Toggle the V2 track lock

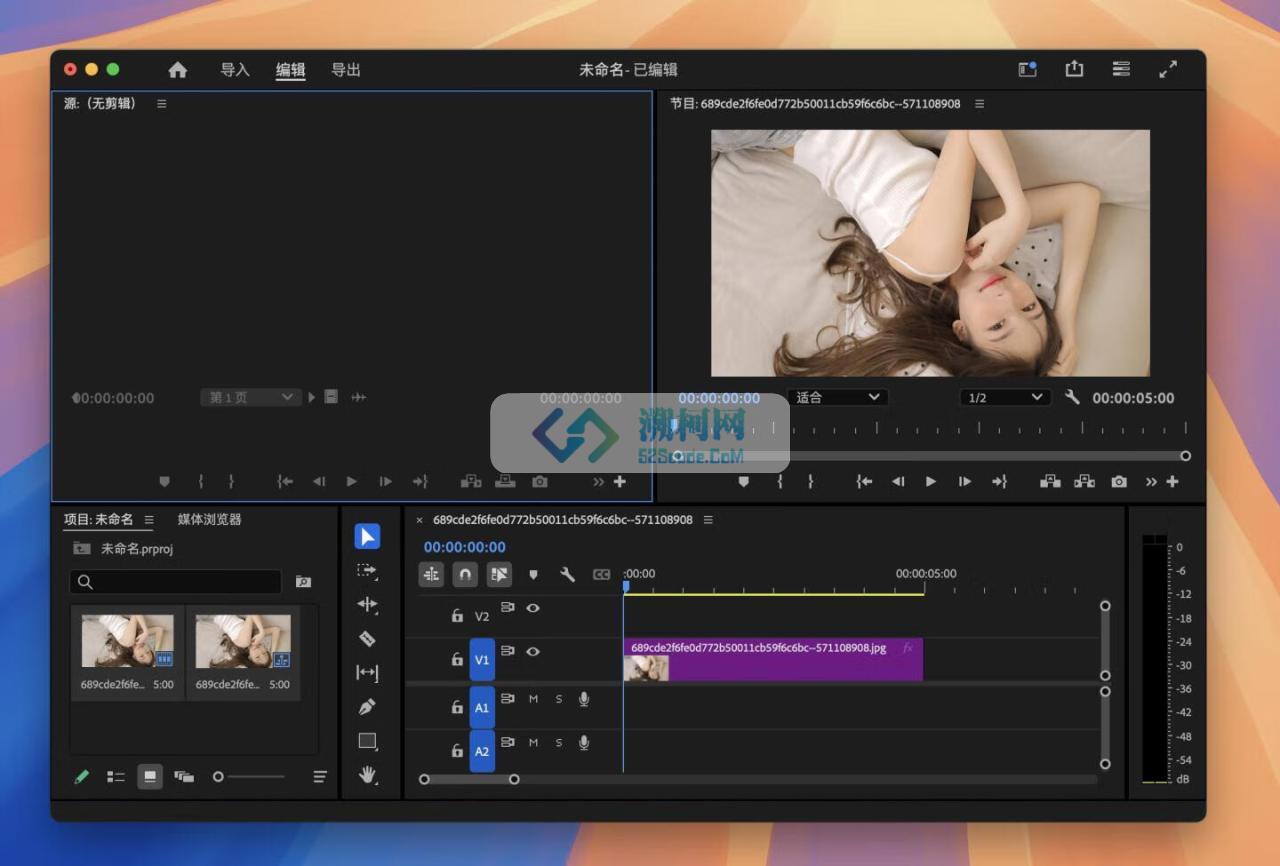point(457,616)
